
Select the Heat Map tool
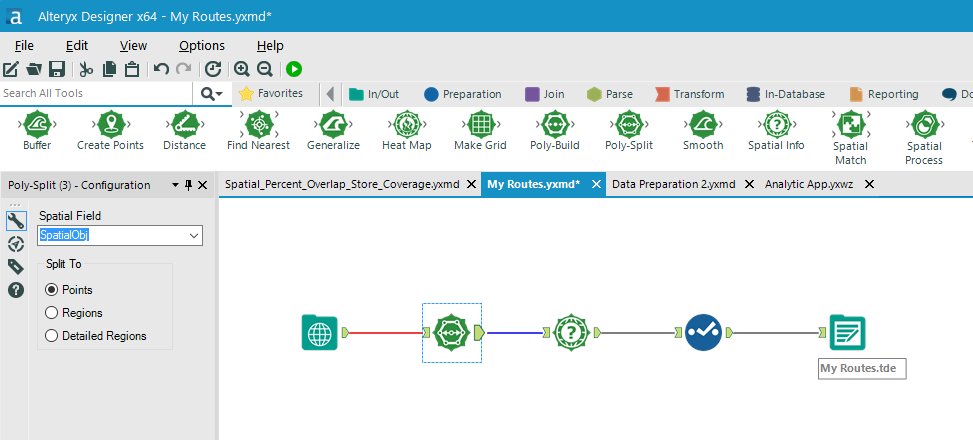(406, 132)
